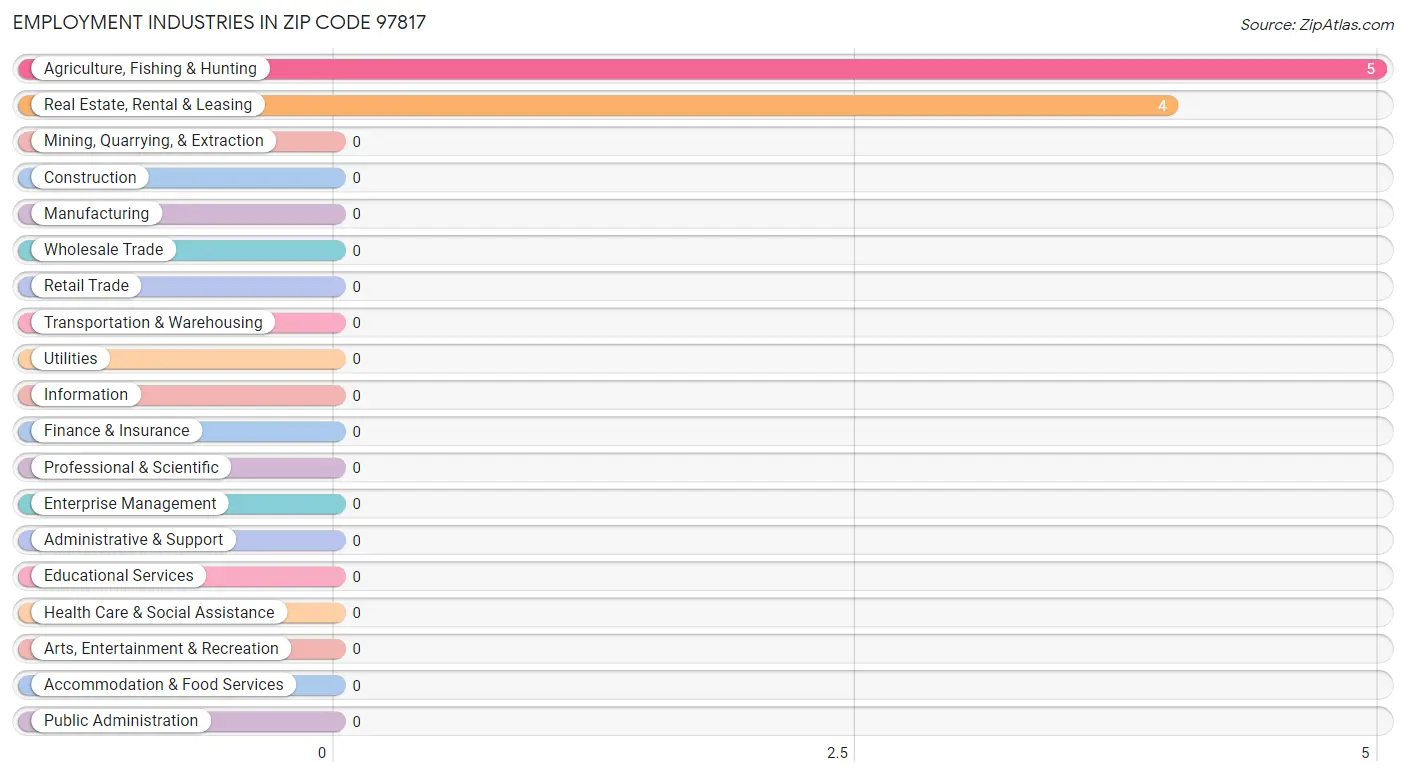Viewport: 1406px width, 776px height.
Task: Click the Real Estate, Rental & Leasing label
Action: [x=148, y=105]
